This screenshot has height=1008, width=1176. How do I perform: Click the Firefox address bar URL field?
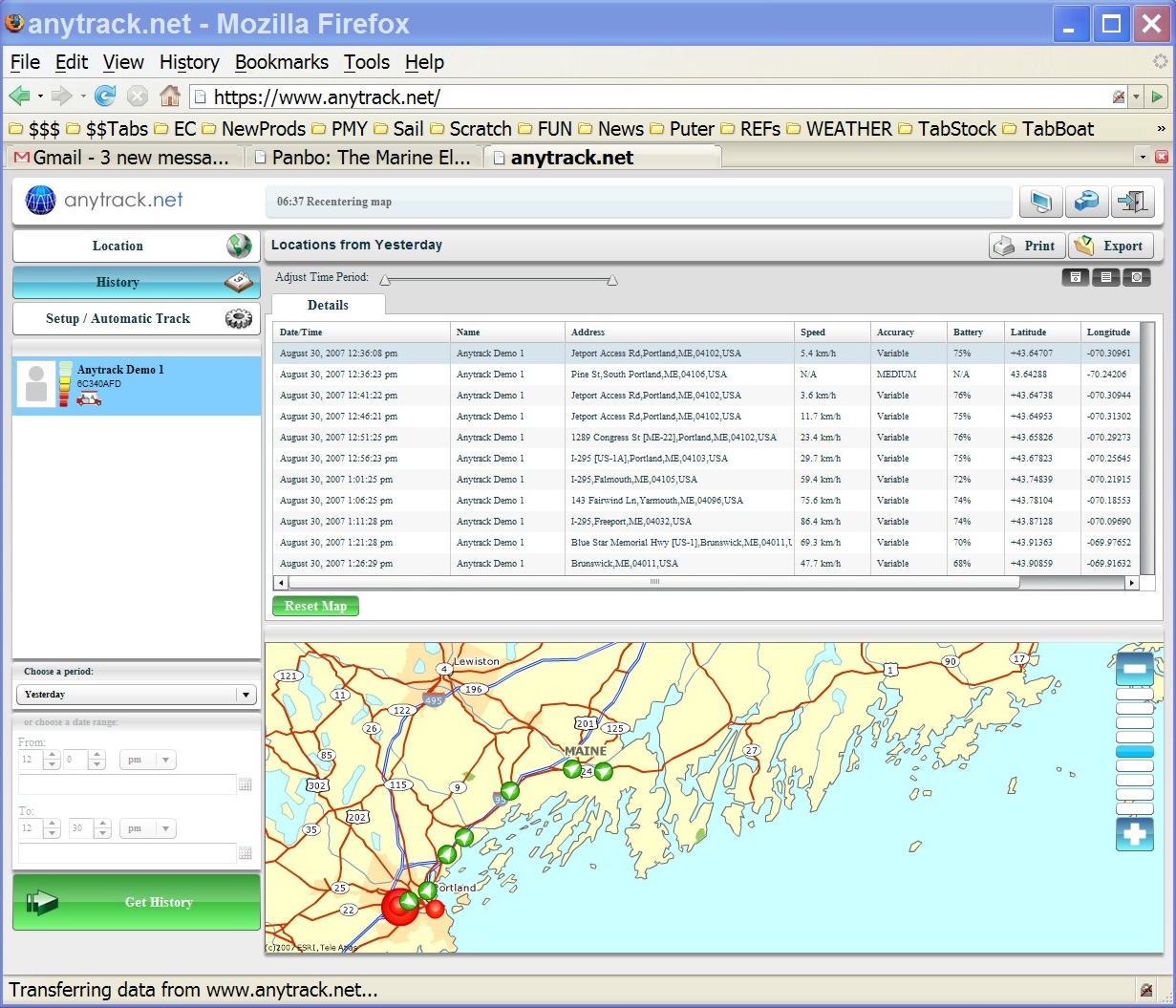point(650,97)
